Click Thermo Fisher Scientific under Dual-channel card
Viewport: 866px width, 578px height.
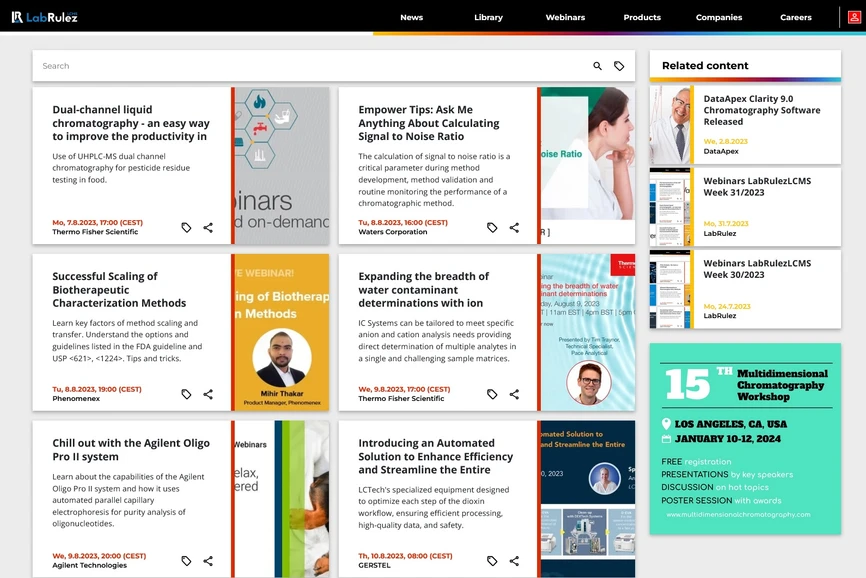pyautogui.click(x=95, y=232)
